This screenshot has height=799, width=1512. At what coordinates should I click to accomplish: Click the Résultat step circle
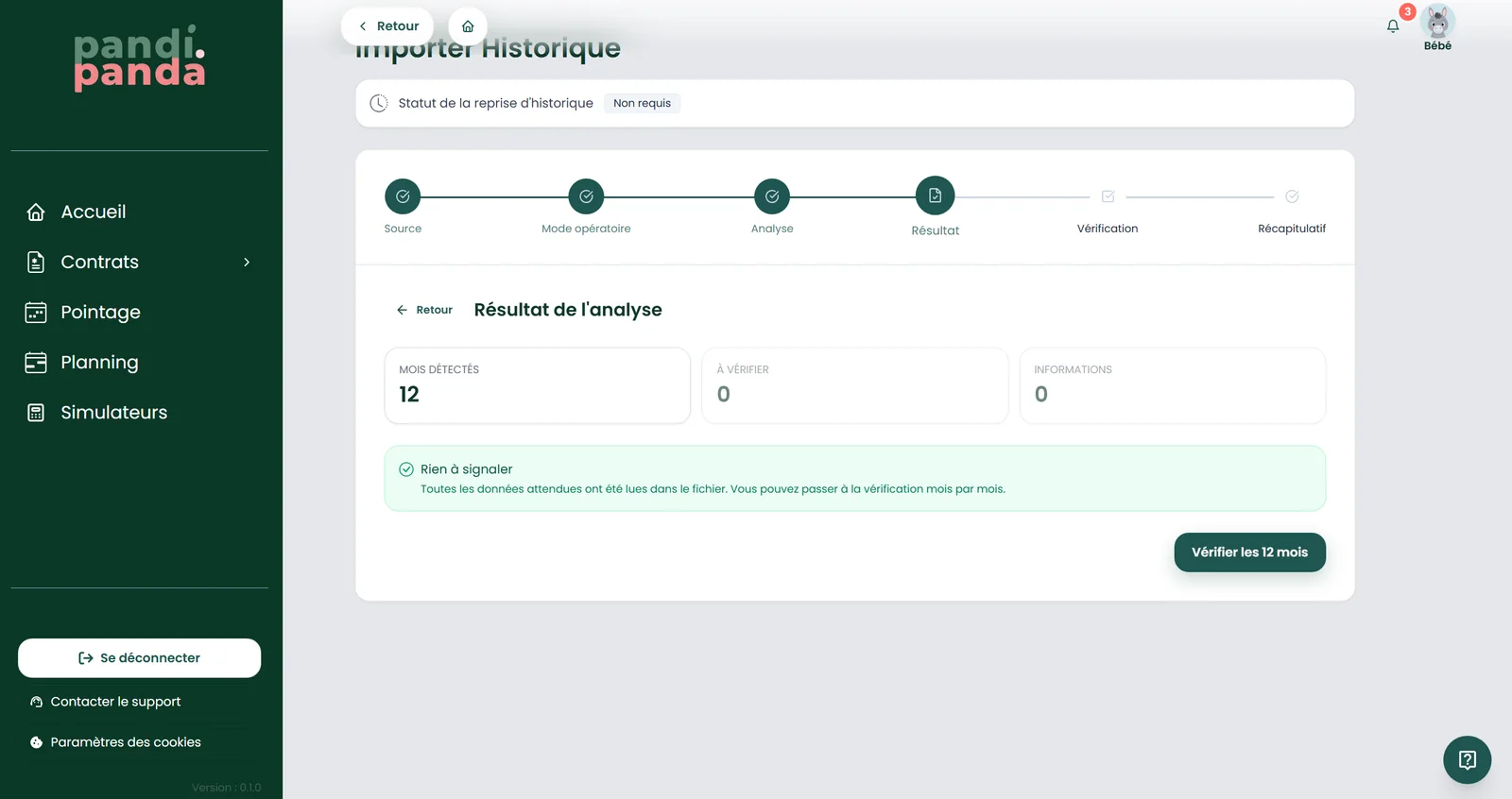[936, 195]
